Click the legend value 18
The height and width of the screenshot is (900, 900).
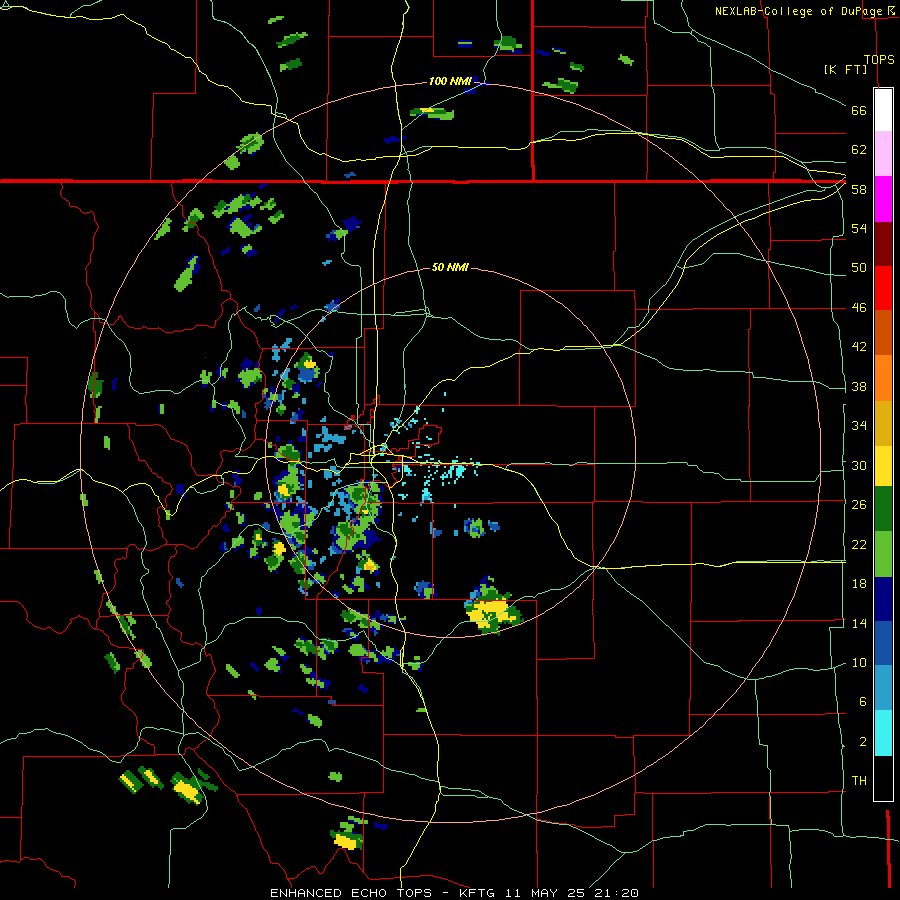pos(859,584)
